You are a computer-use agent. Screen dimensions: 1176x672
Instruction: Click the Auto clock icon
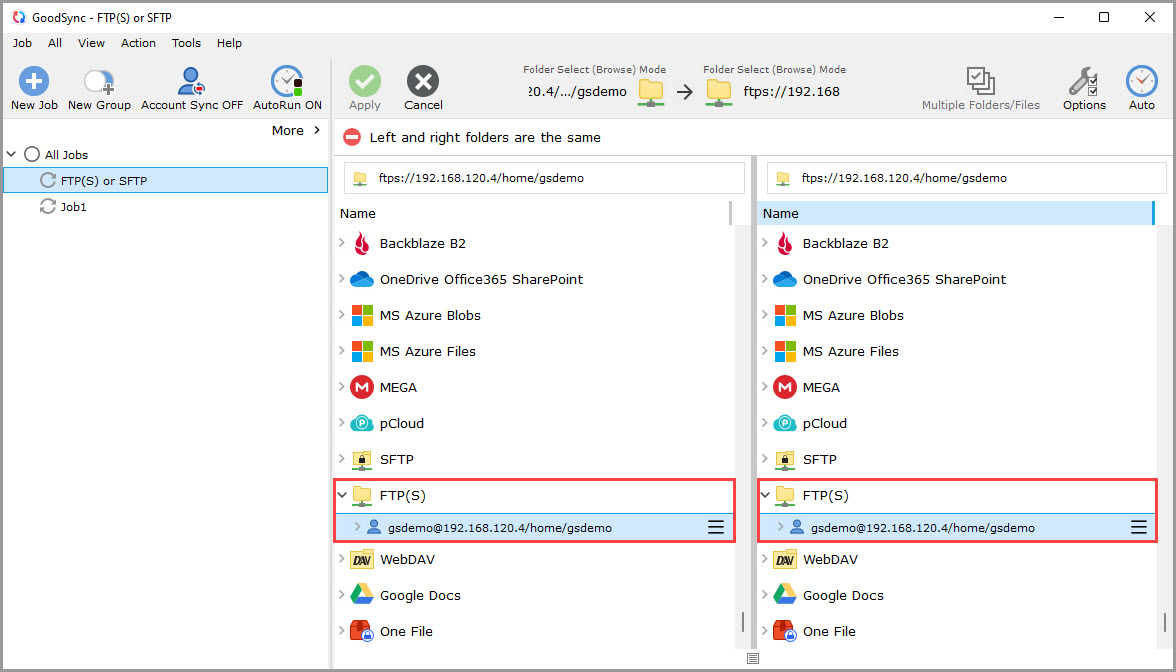[1141, 82]
